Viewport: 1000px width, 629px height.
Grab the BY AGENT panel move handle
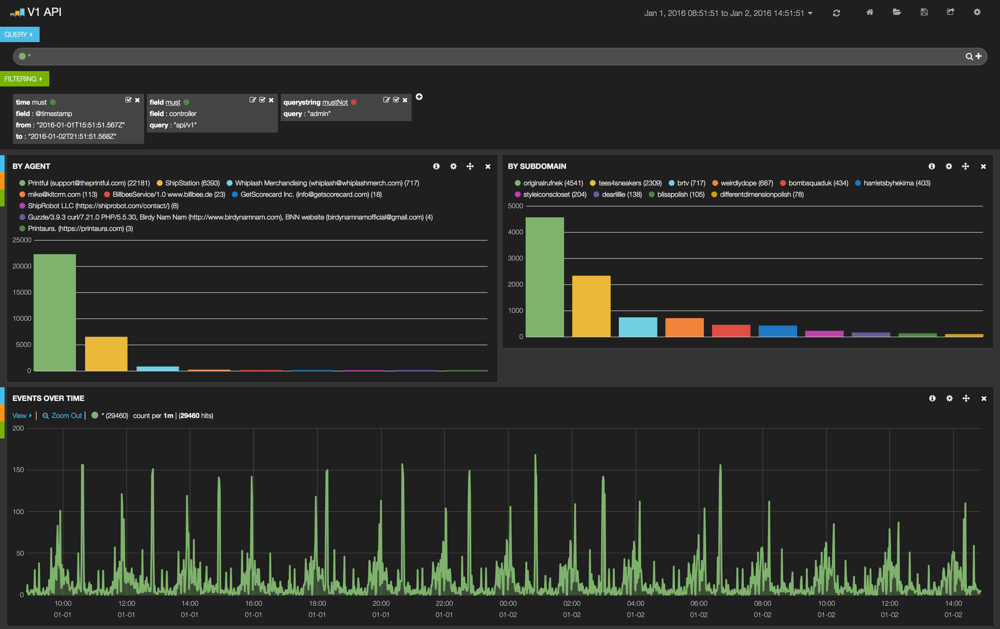[x=470, y=166]
